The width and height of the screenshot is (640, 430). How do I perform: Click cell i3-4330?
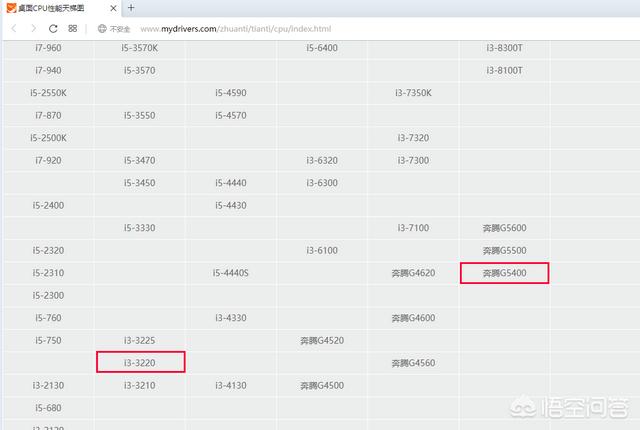tap(231, 318)
